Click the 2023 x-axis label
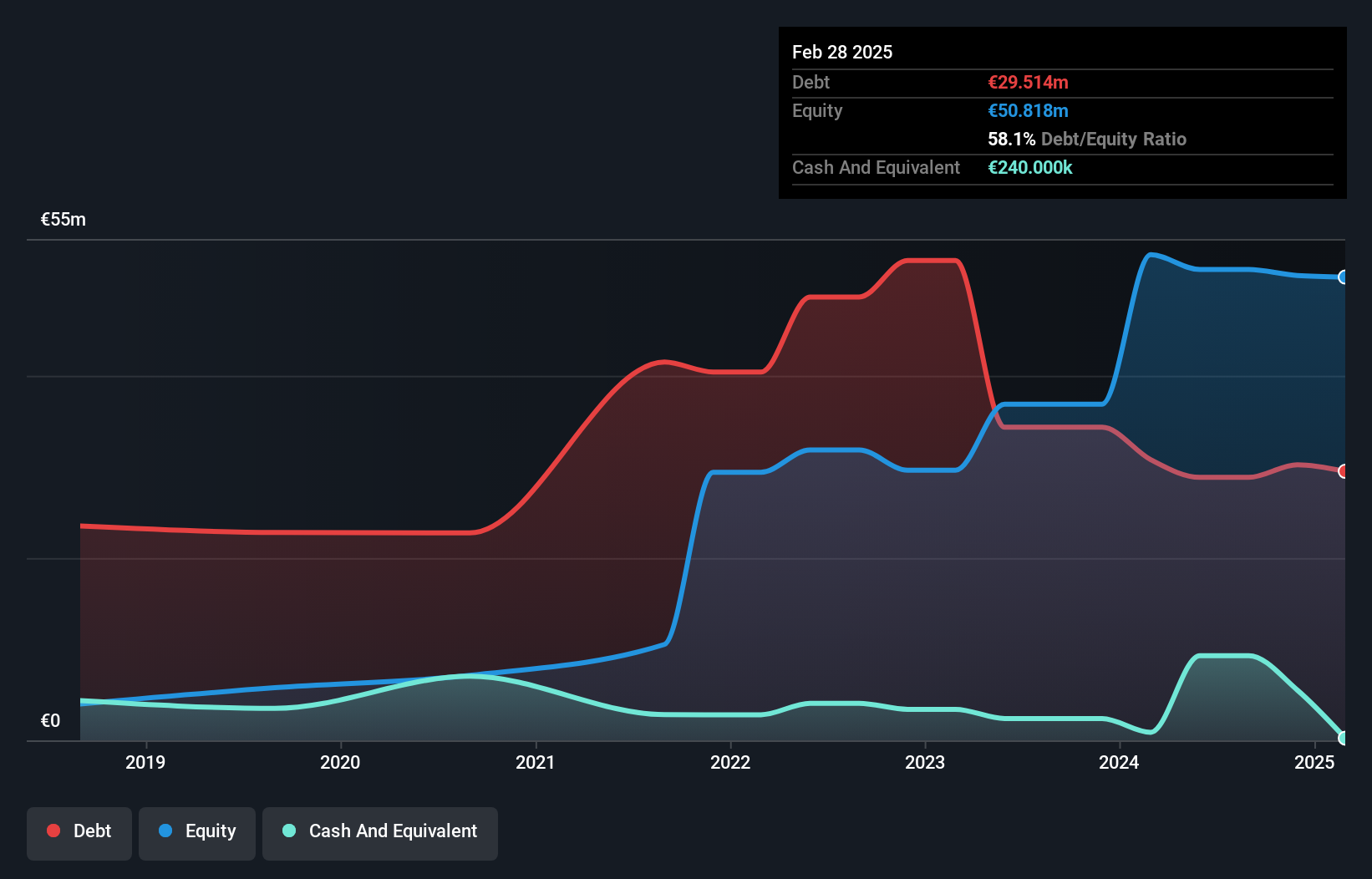 tap(925, 762)
